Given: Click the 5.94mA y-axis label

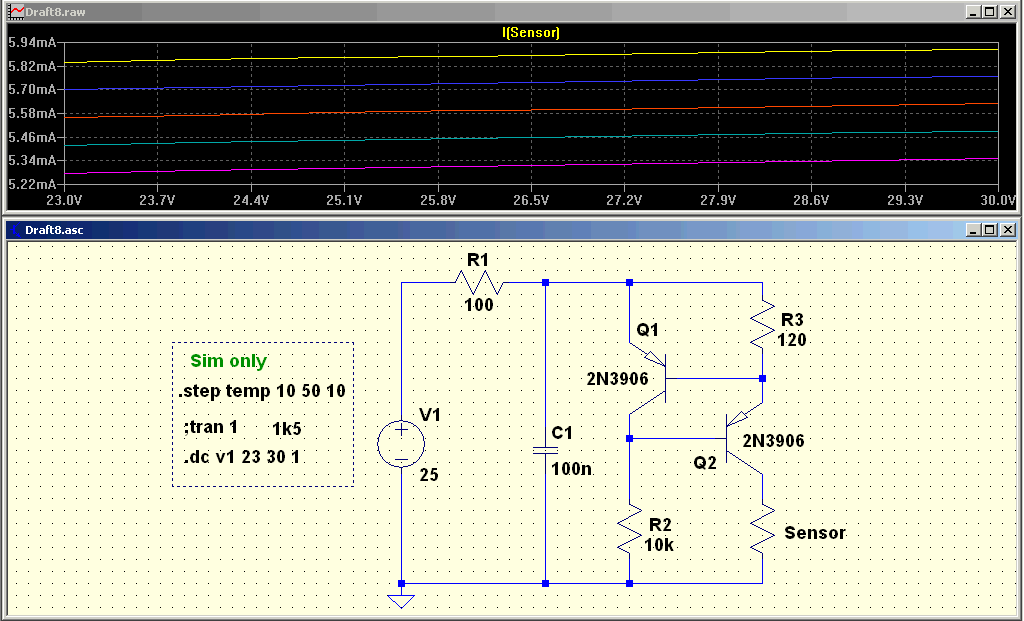Looking at the screenshot, I should click(x=32, y=42).
